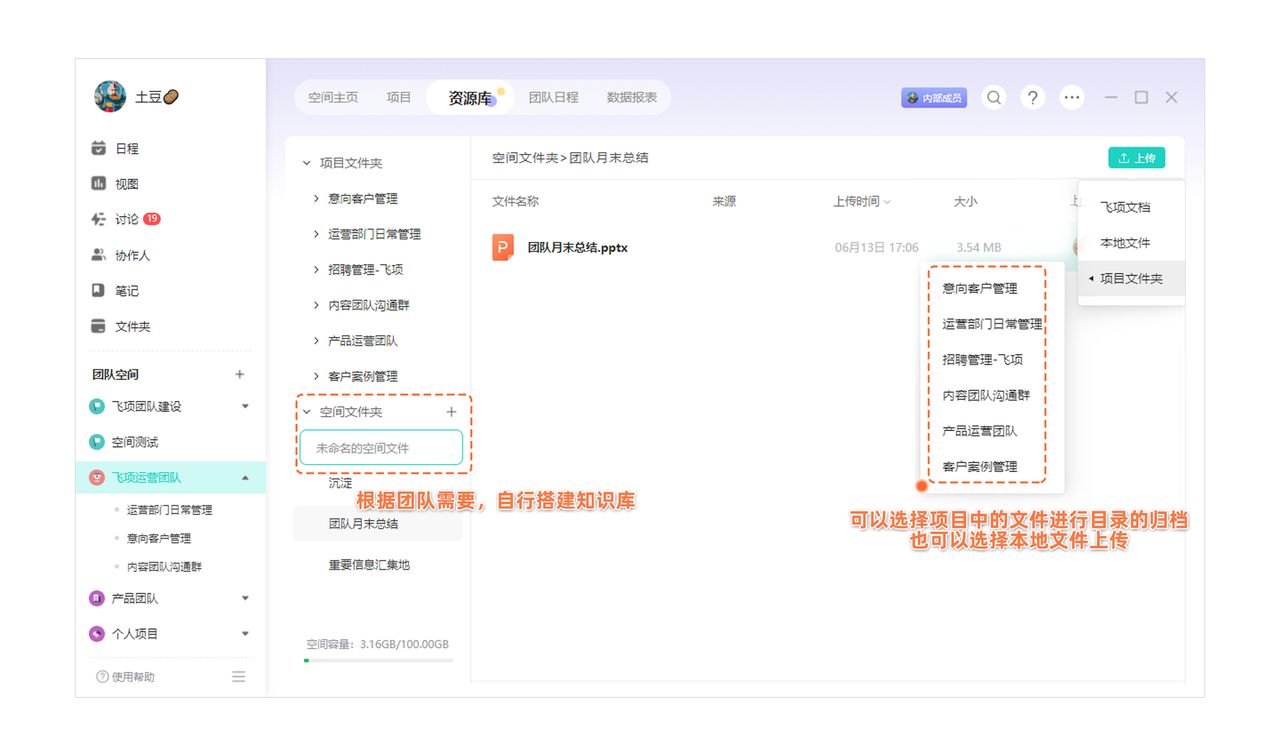Open the 协作人 collaborators icon
Screen dimensions: 1280x756
coord(98,255)
